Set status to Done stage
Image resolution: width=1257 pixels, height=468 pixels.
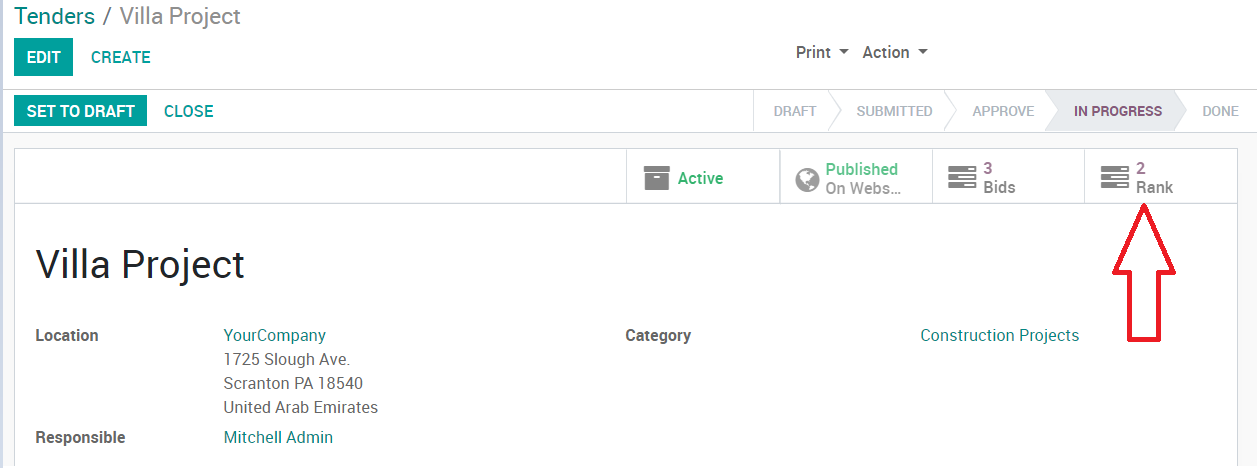click(x=1220, y=111)
